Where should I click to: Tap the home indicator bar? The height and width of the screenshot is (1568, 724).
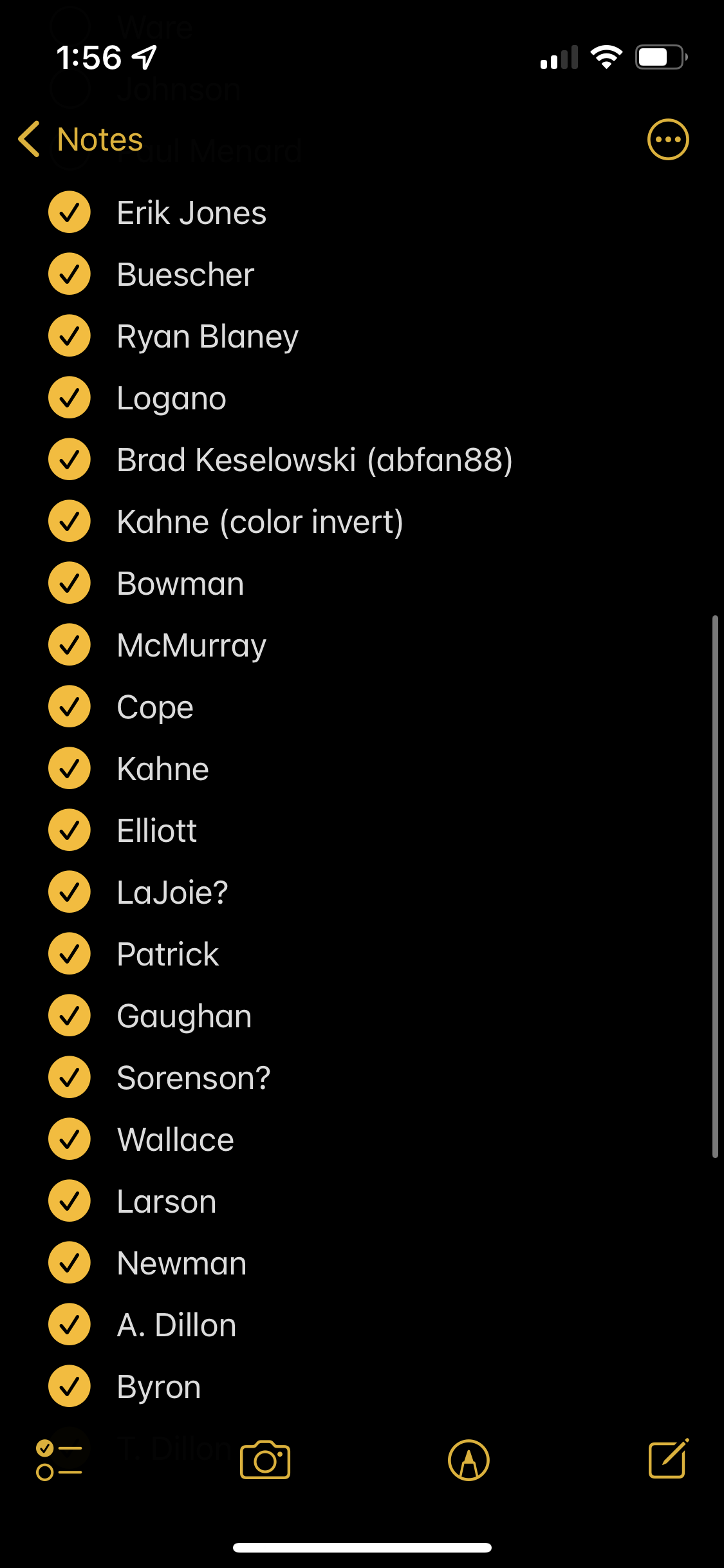point(362,1547)
